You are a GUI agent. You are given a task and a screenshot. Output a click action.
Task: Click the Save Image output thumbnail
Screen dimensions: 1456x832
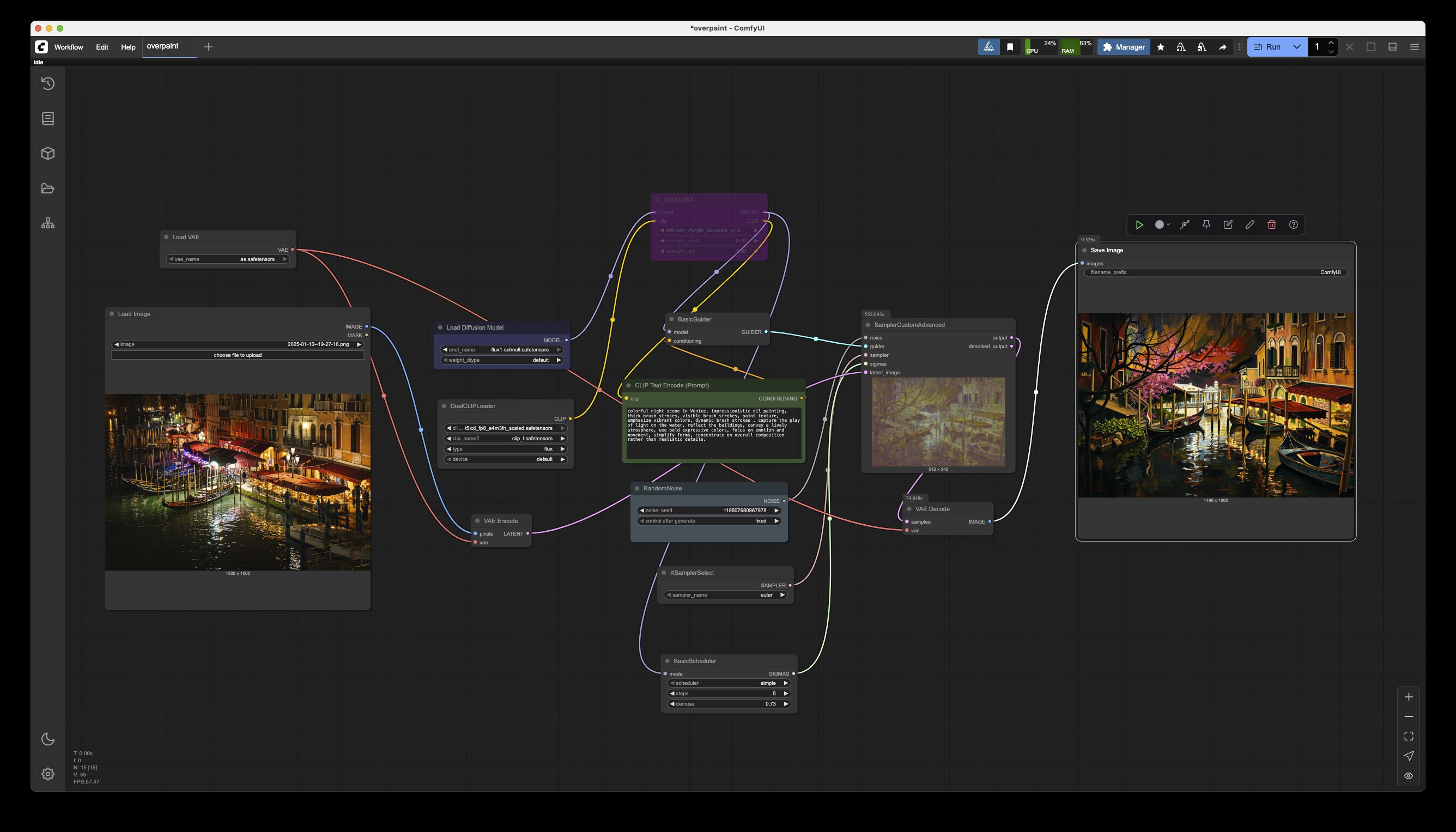tap(1216, 405)
